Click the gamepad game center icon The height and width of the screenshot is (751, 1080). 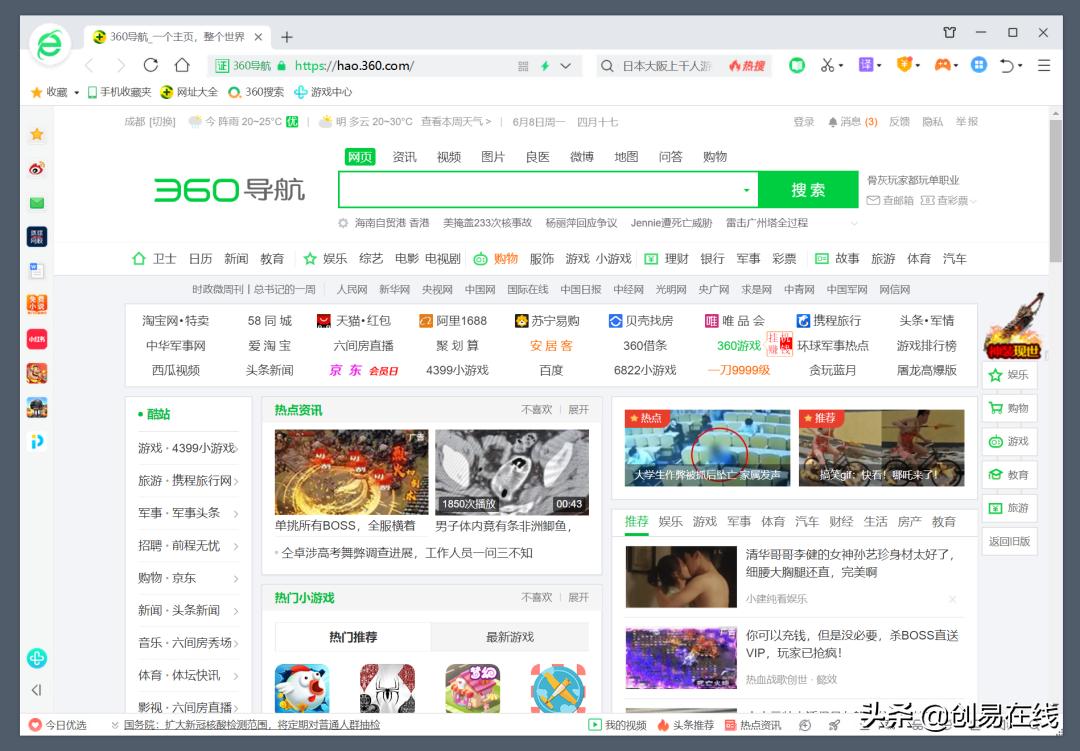pyautogui.click(x=943, y=64)
